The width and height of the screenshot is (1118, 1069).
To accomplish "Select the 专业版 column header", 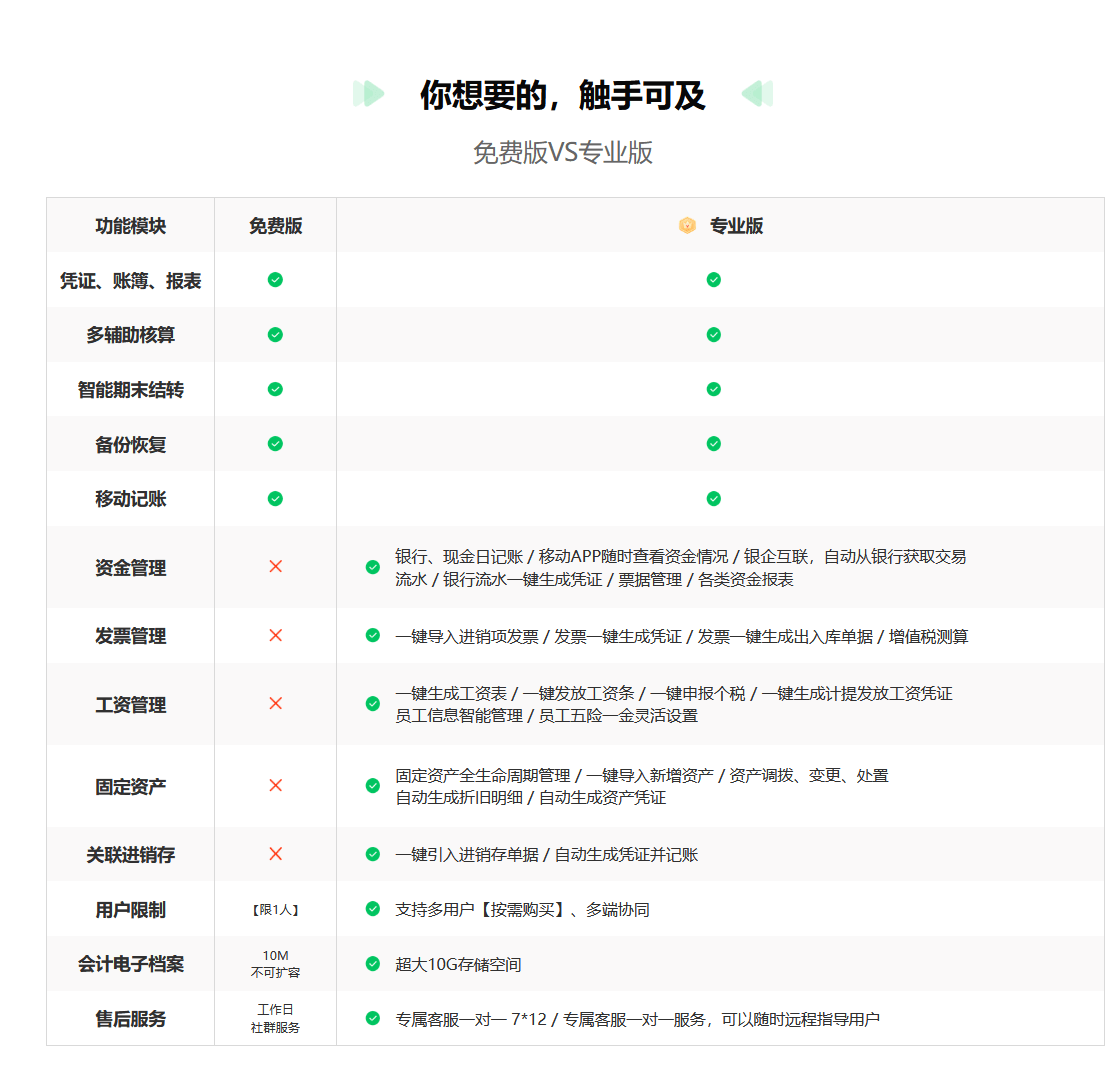I will 735,225.
